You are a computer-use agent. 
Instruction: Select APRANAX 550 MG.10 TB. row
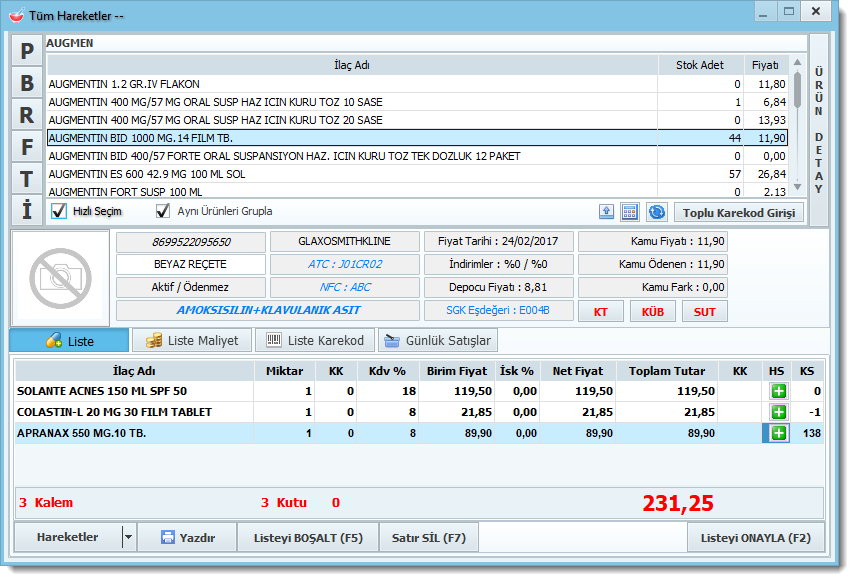coord(418,433)
